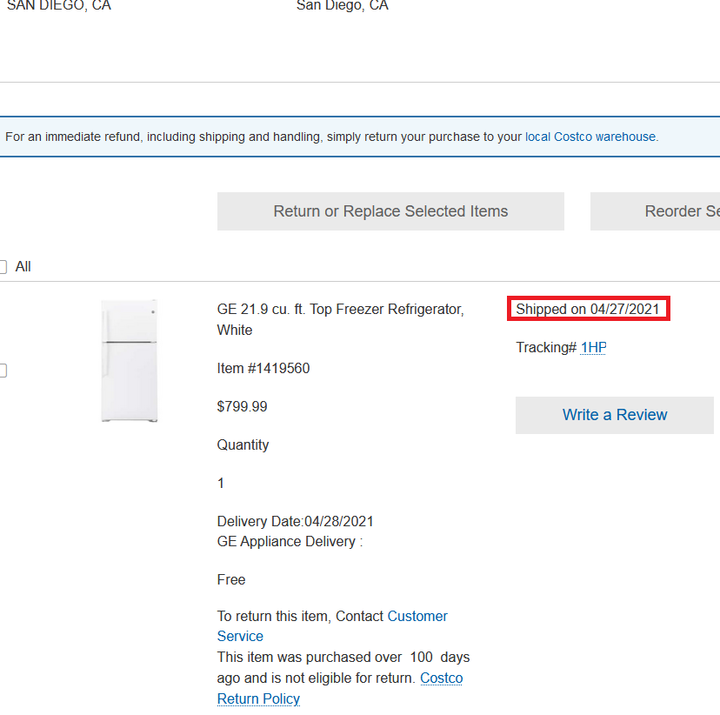This screenshot has height=715, width=720.
Task: Click the GE Top Freezer Refrigerator title
Action: (x=340, y=320)
